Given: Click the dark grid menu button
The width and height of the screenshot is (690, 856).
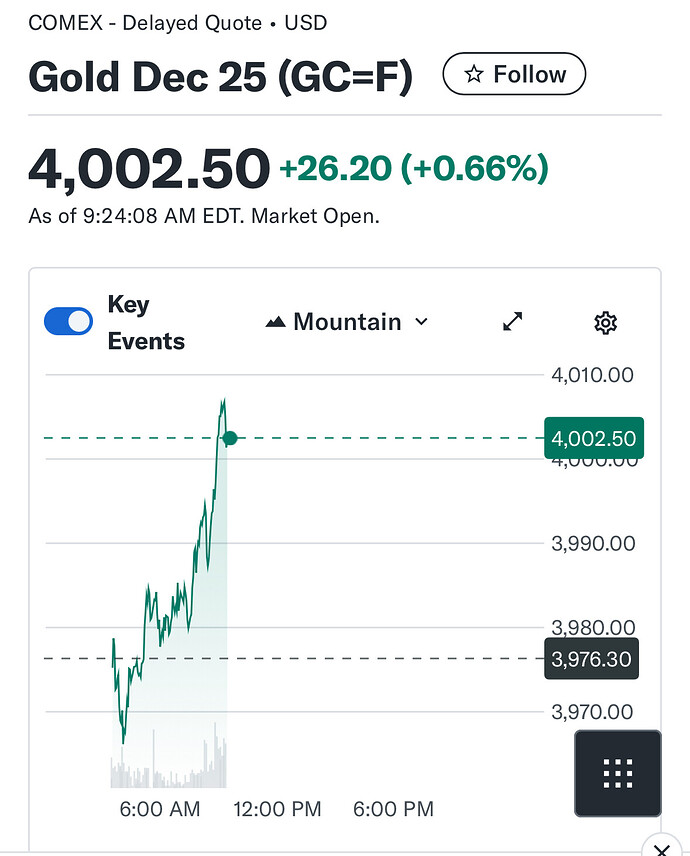Looking at the screenshot, I should [617, 773].
